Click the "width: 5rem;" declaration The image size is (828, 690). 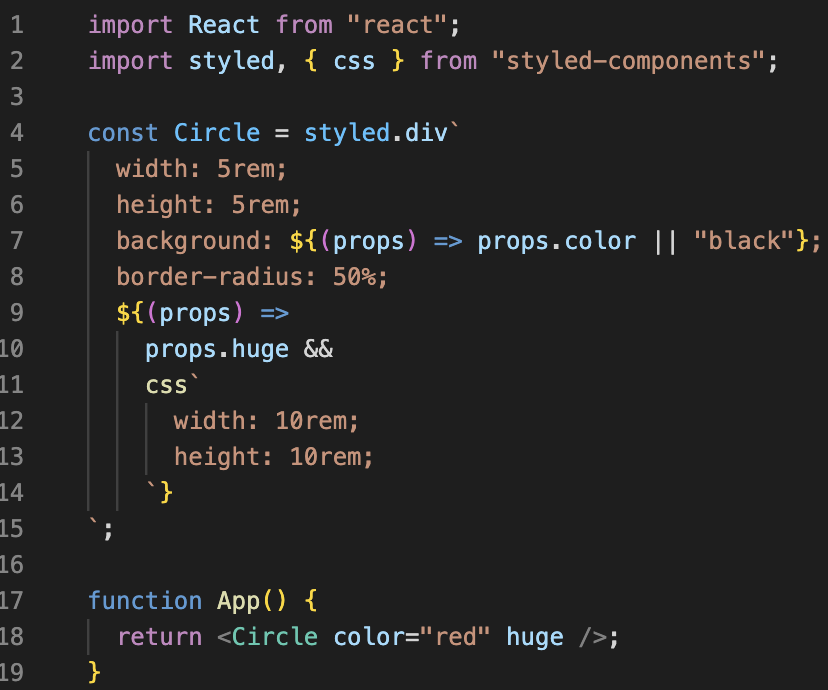[x=201, y=168]
